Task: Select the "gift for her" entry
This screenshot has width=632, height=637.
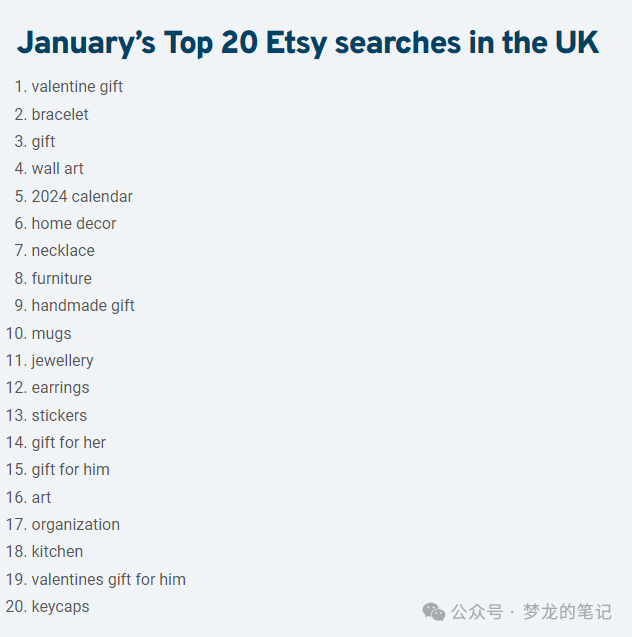Action: [68, 443]
